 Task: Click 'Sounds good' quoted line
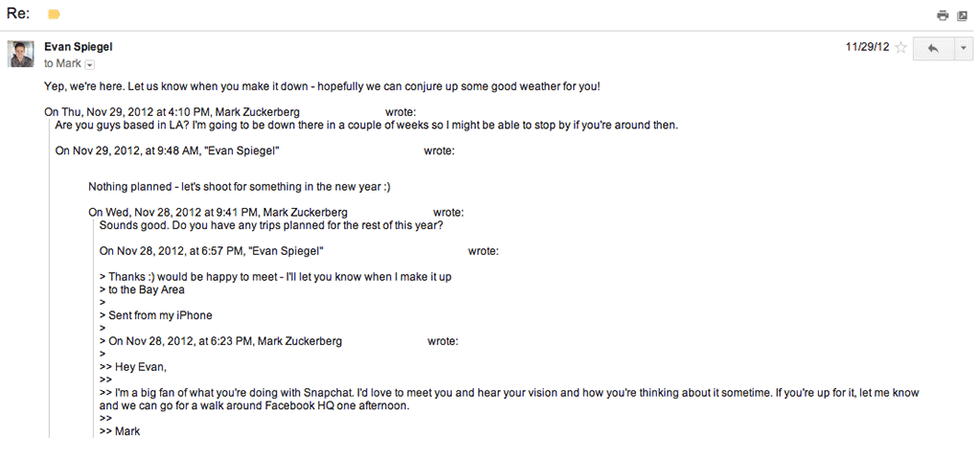270,225
